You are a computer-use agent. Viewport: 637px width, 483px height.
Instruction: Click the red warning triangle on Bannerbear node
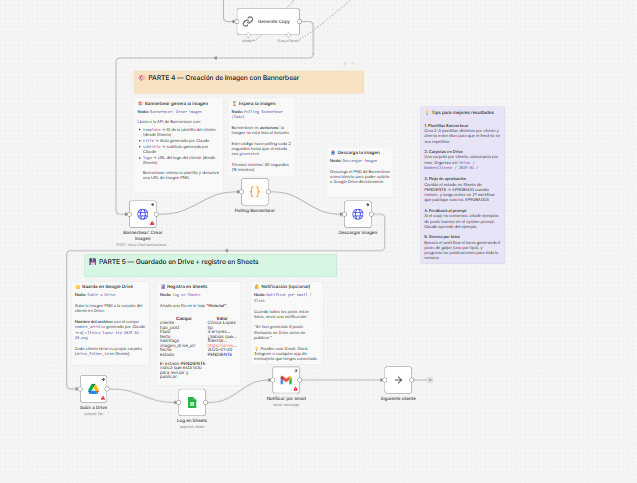pyautogui.click(x=151, y=224)
